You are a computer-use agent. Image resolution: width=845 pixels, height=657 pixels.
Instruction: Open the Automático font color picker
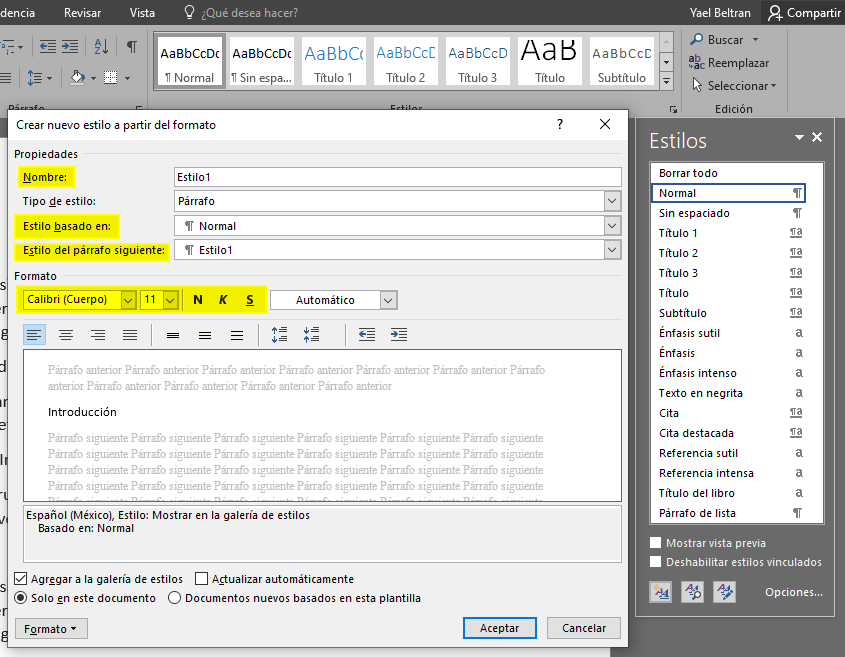click(388, 300)
